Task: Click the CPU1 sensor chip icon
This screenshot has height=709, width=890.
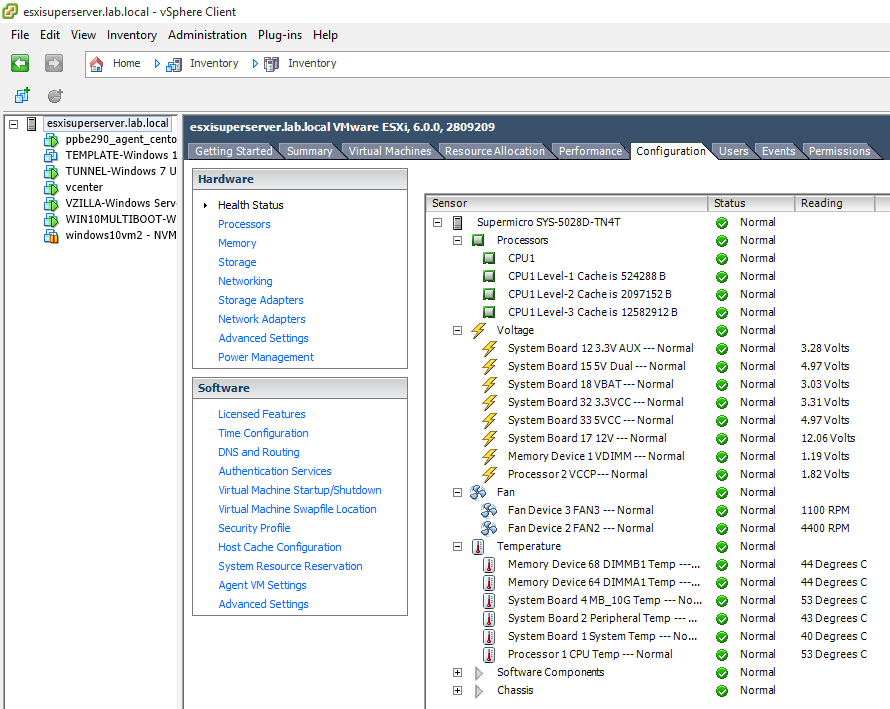Action: tap(489, 258)
